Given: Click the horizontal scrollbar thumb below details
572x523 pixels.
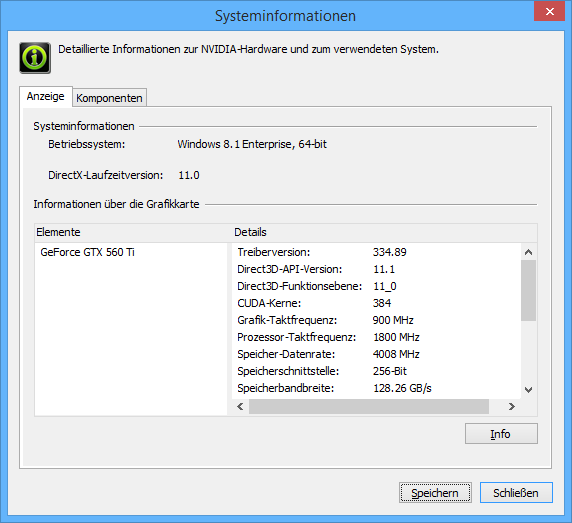Looking at the screenshot, I should pyautogui.click(x=369, y=406).
